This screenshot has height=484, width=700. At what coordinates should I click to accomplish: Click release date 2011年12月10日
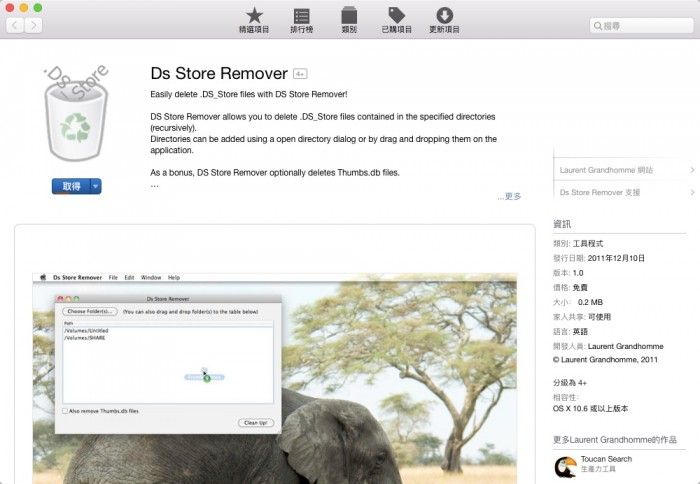[616, 258]
